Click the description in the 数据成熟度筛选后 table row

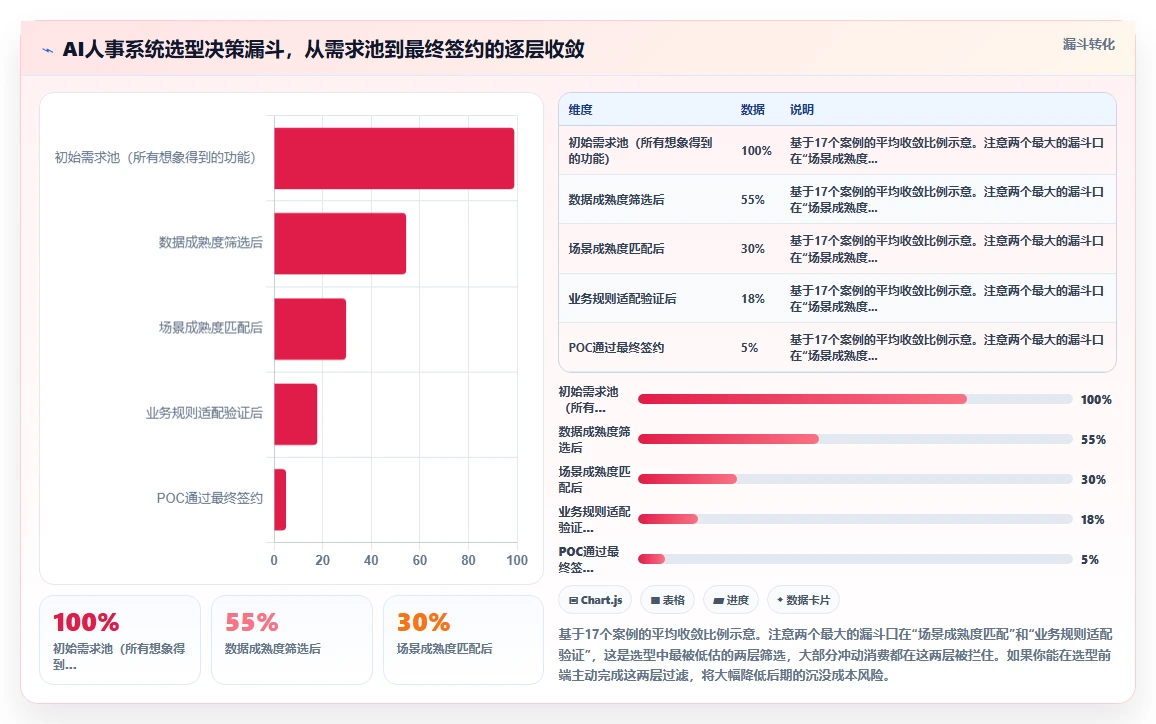(947, 200)
